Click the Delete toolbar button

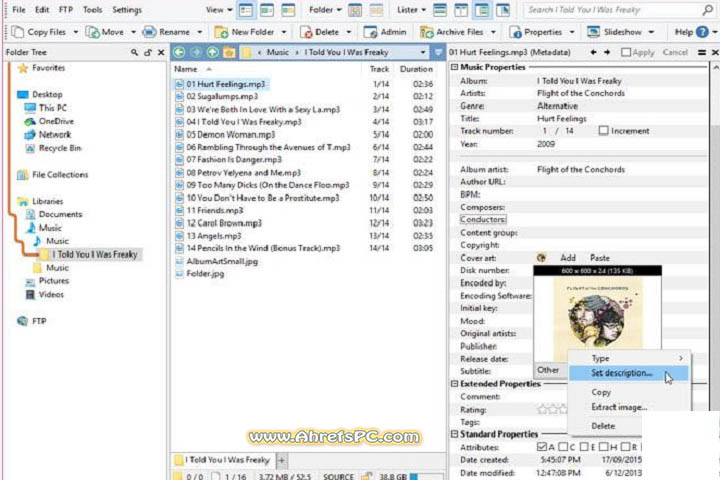(320, 32)
